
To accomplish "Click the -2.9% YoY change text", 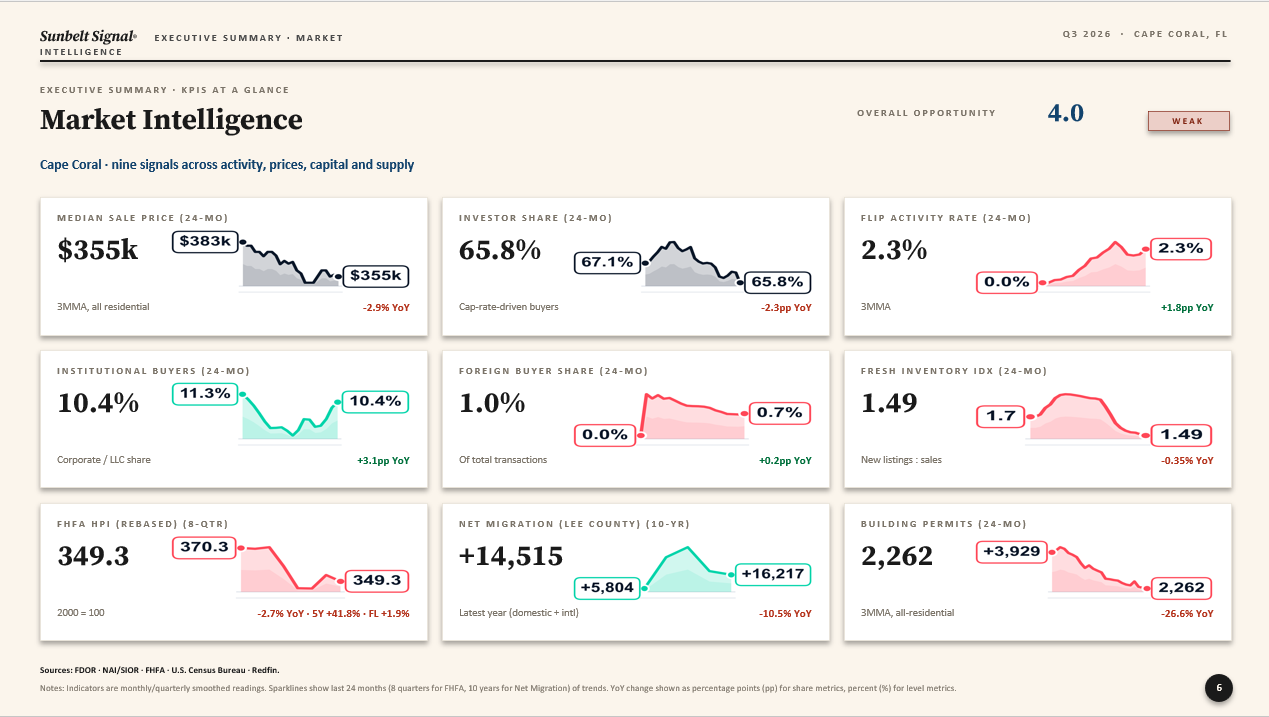I will [386, 307].
